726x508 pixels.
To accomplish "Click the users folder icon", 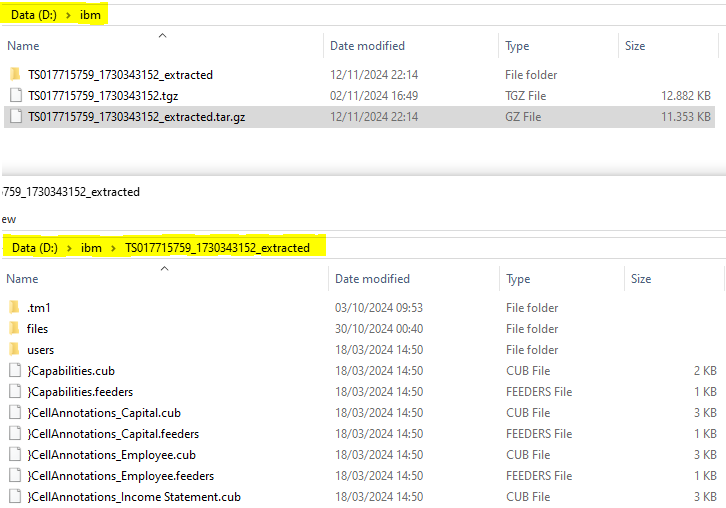I will click(x=14, y=349).
